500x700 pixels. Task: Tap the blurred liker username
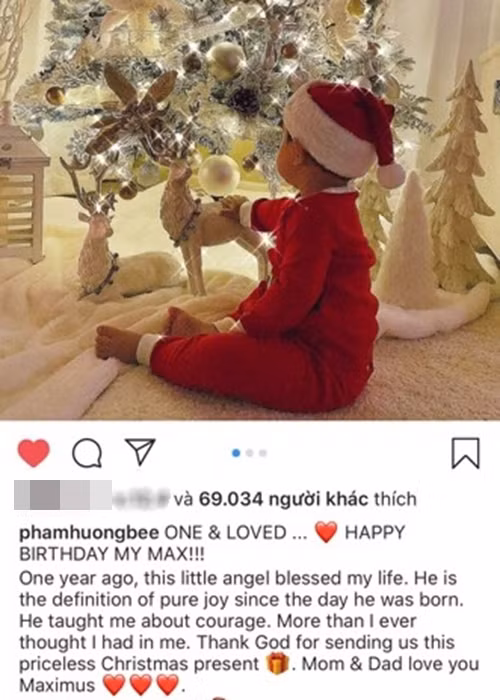click(142, 499)
